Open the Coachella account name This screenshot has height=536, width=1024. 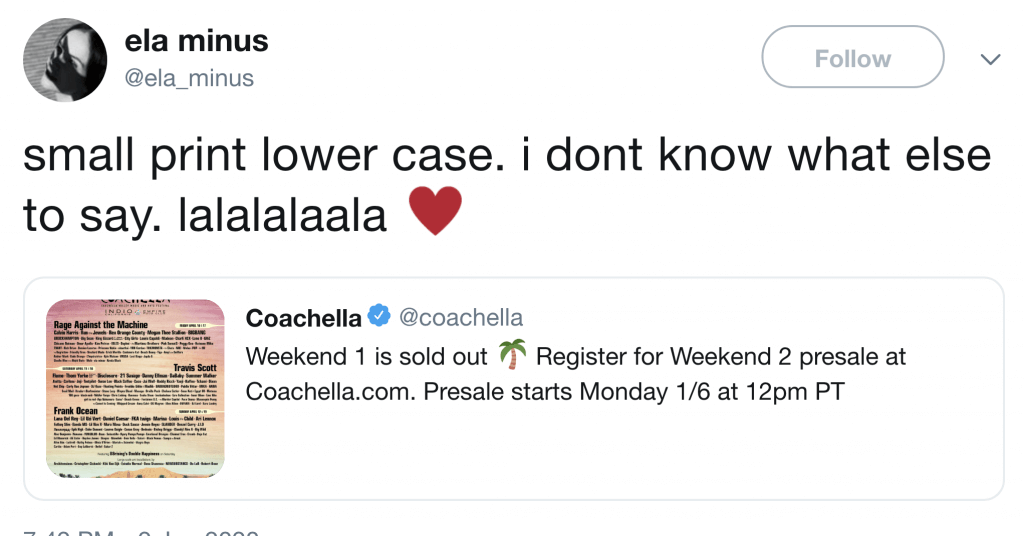coord(303,318)
